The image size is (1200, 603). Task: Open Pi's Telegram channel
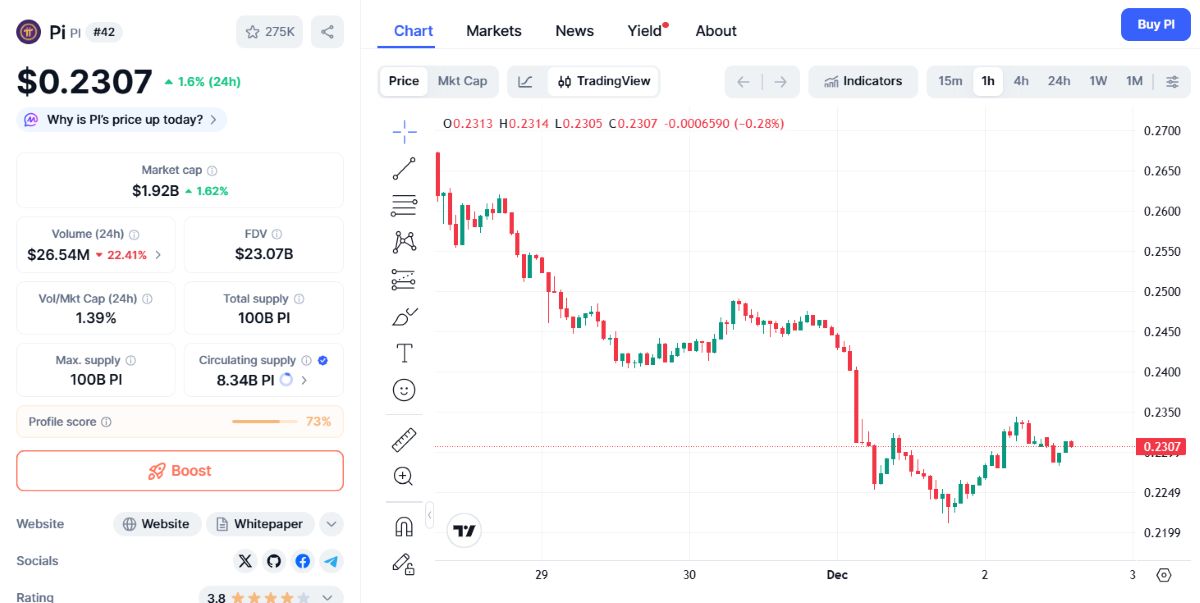(331, 561)
